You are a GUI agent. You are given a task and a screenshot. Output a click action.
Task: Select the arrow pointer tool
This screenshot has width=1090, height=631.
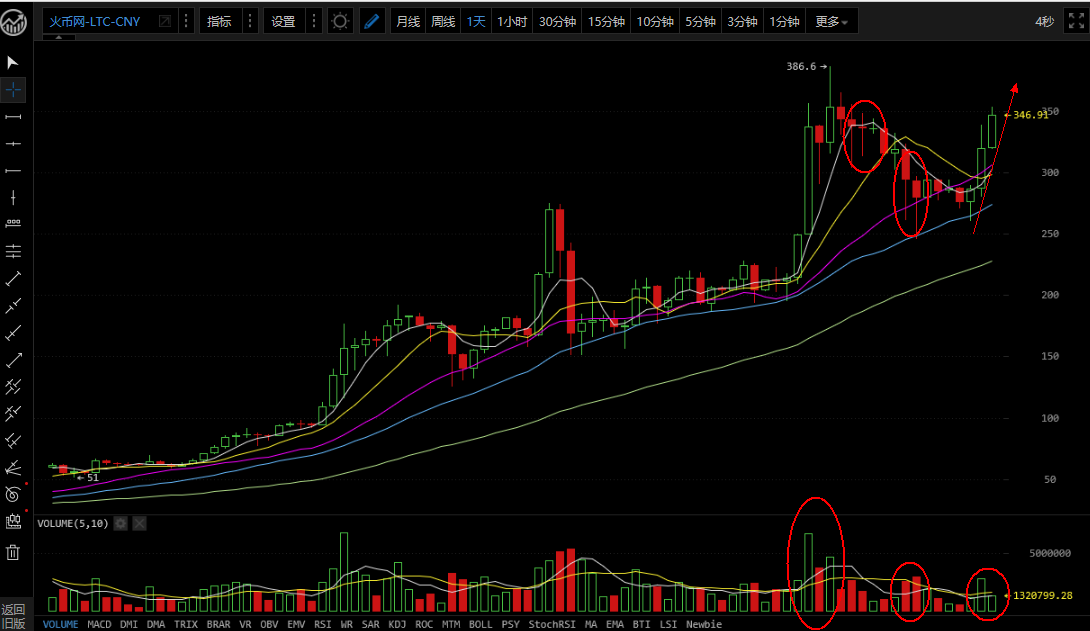pyautogui.click(x=13, y=63)
